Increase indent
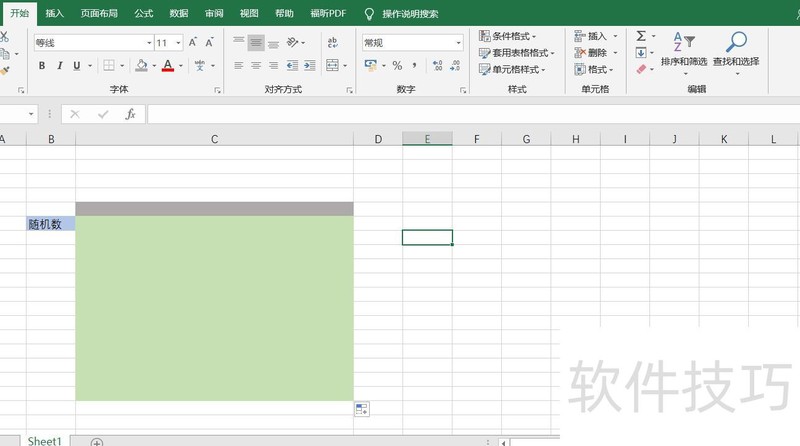The height and width of the screenshot is (446, 800). 310,65
